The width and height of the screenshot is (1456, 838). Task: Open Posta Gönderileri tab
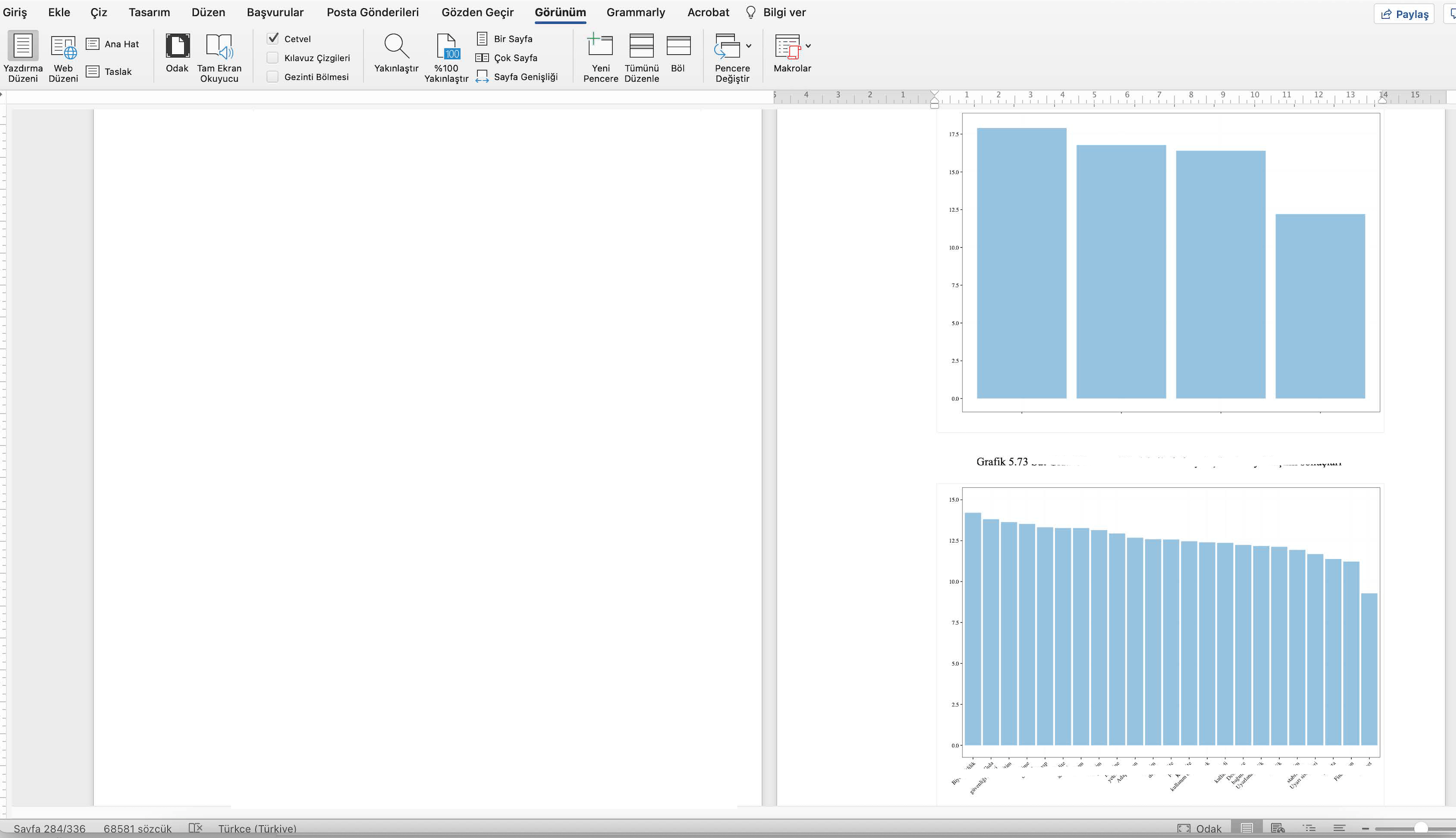pos(373,12)
